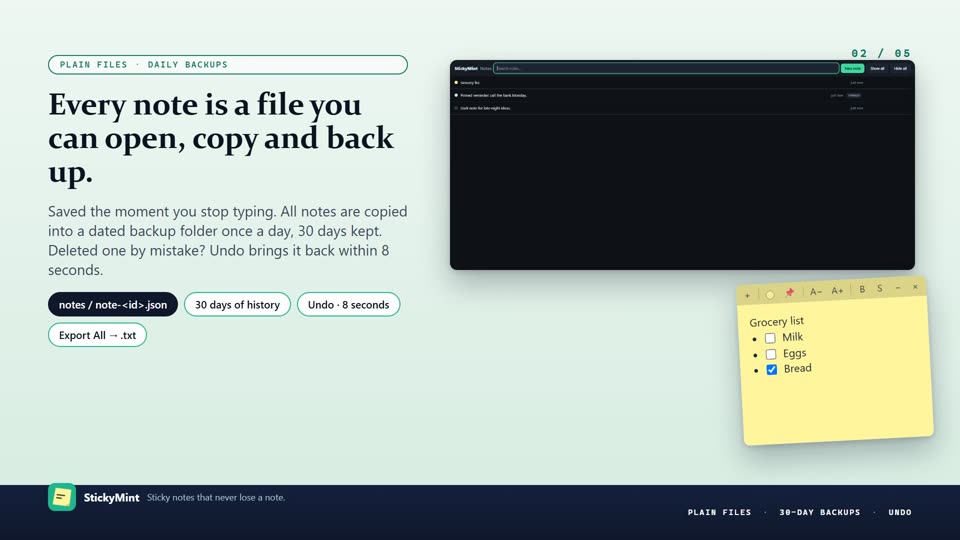Click the Notes tab label next to StickyMint
Image resolution: width=960 pixels, height=540 pixels.
[x=486, y=69]
